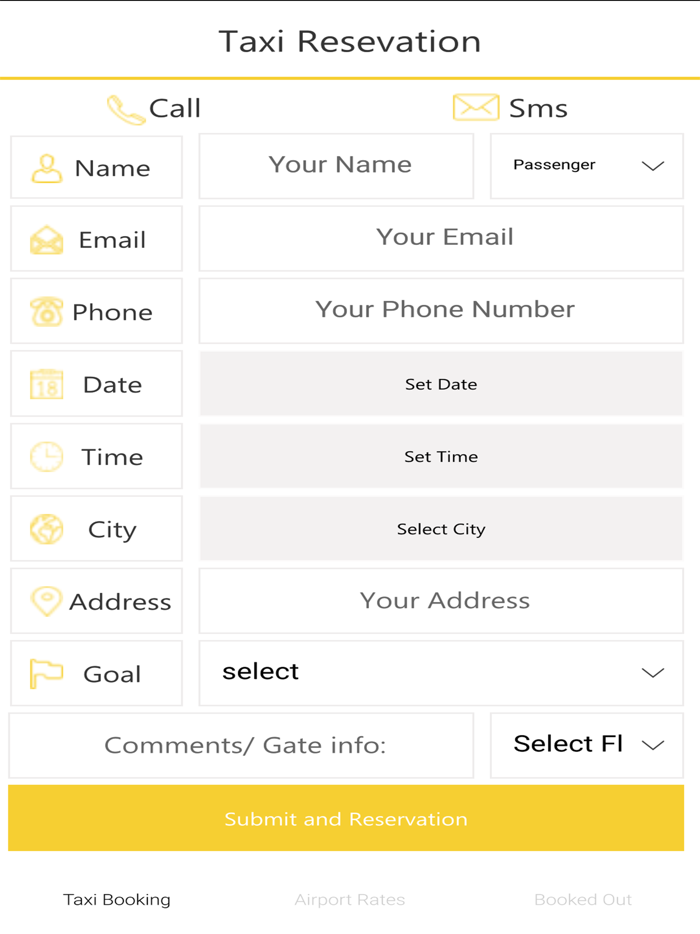The height and width of the screenshot is (934, 700).
Task: Tap the Sms envelope icon
Action: [x=476, y=106]
